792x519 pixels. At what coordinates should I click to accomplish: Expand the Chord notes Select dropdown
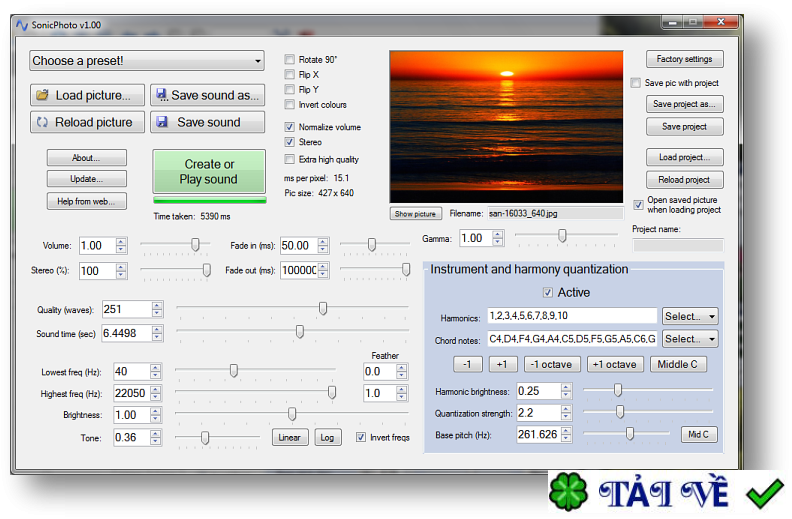pyautogui.click(x=690, y=339)
